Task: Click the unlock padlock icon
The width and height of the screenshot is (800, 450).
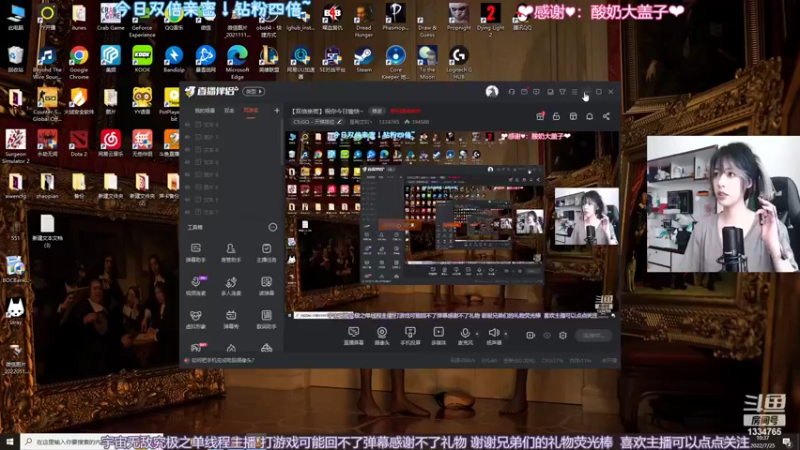Action: (556, 116)
